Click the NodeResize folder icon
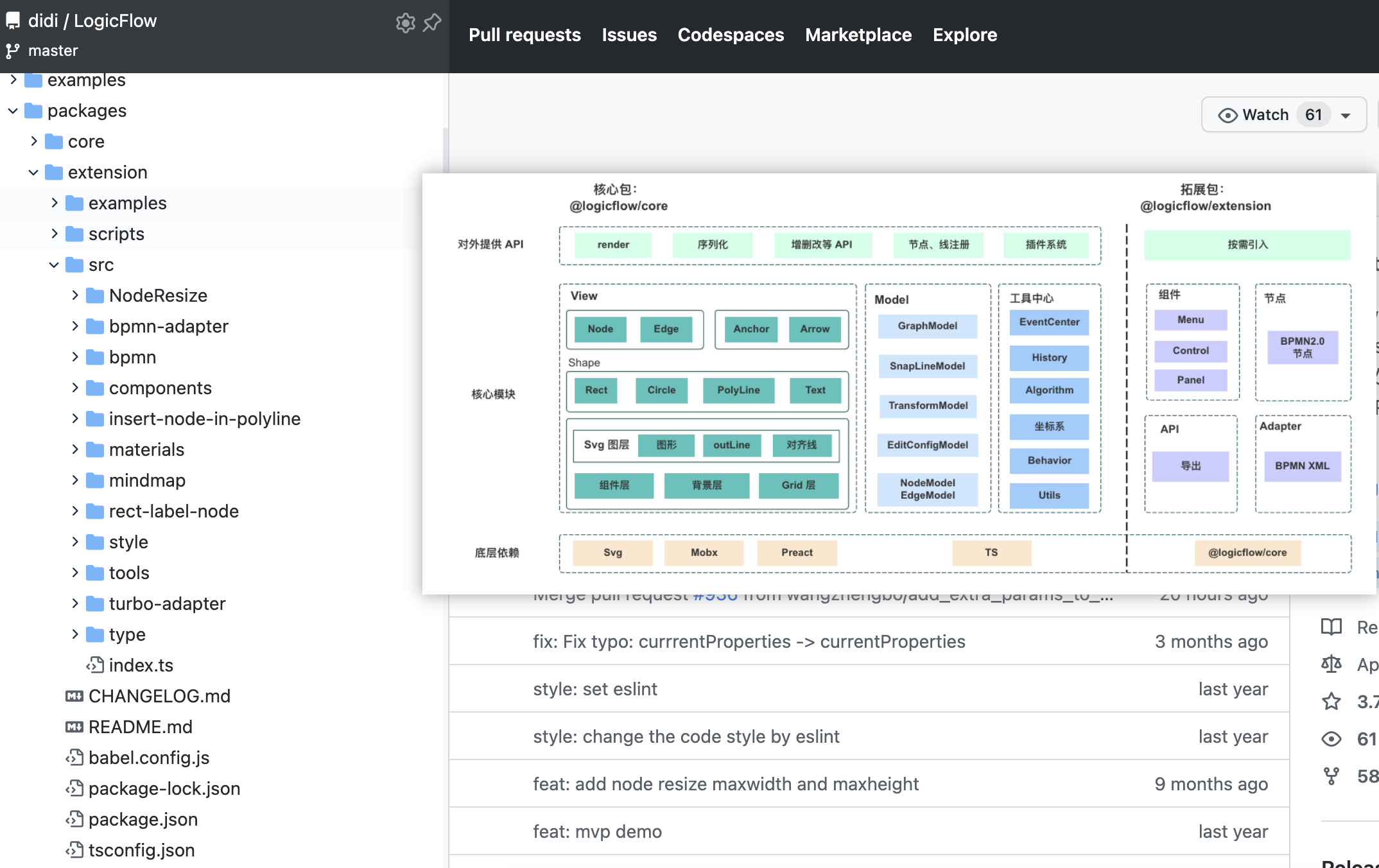Viewport: 1379px width, 868px height. coord(95,295)
